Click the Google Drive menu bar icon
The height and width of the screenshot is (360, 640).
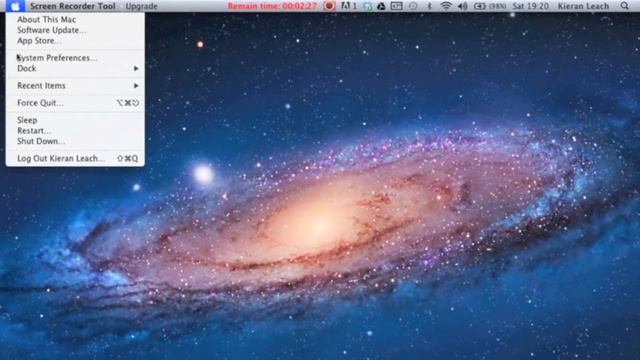point(381,6)
